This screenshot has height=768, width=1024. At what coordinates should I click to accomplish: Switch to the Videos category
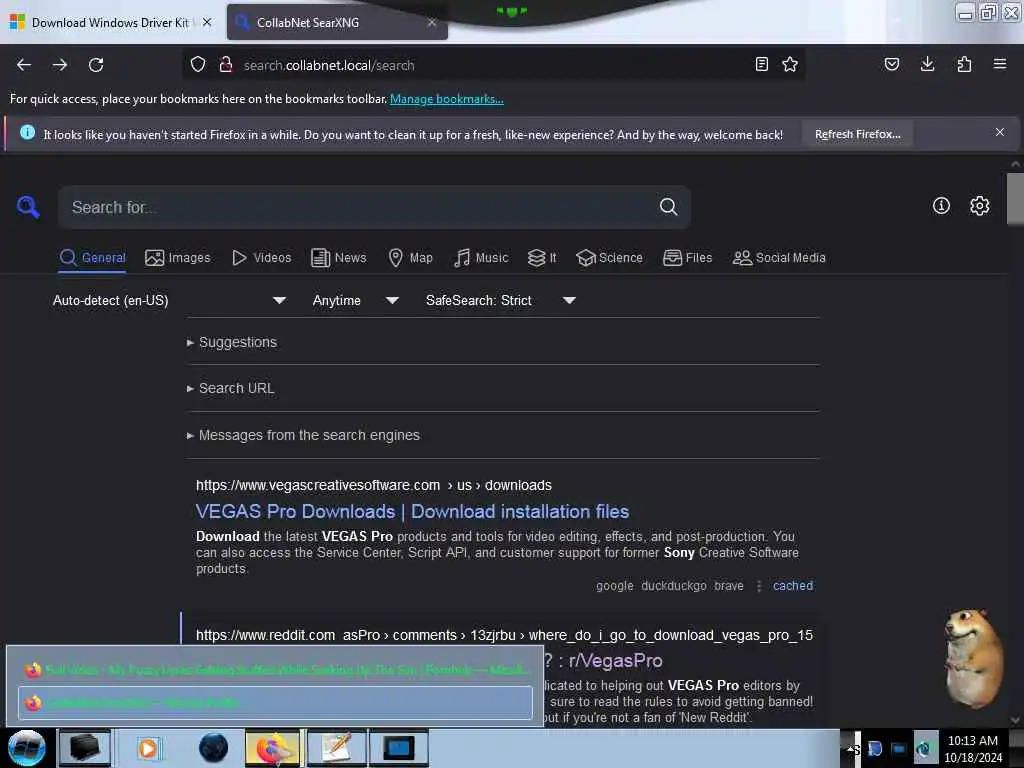[262, 257]
